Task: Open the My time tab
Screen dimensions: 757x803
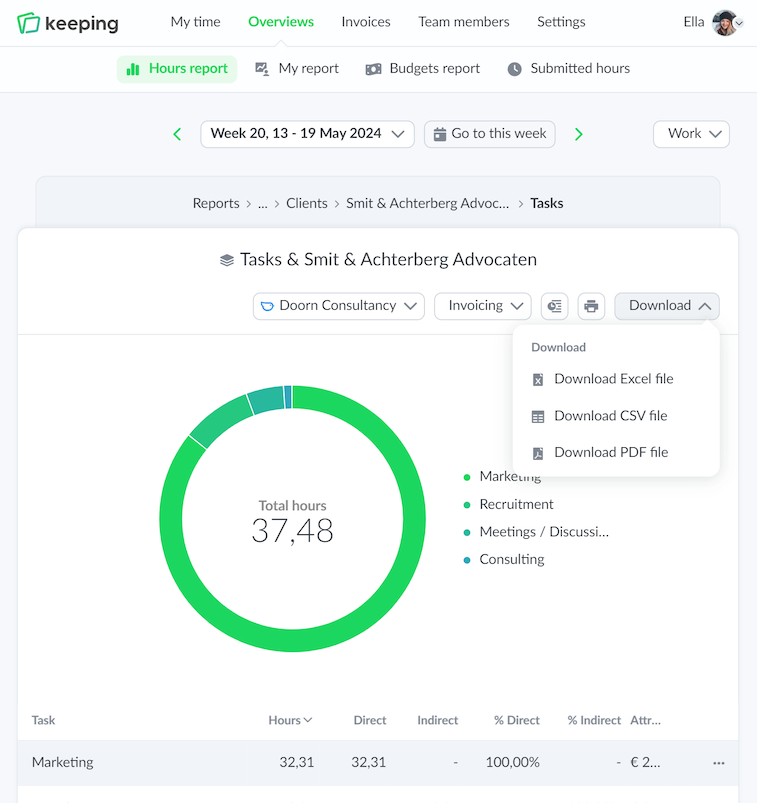Action: [196, 22]
